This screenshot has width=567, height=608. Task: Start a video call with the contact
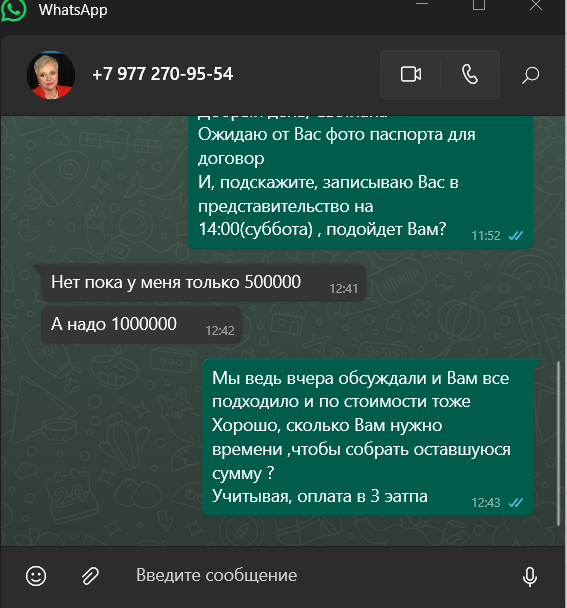click(x=411, y=74)
